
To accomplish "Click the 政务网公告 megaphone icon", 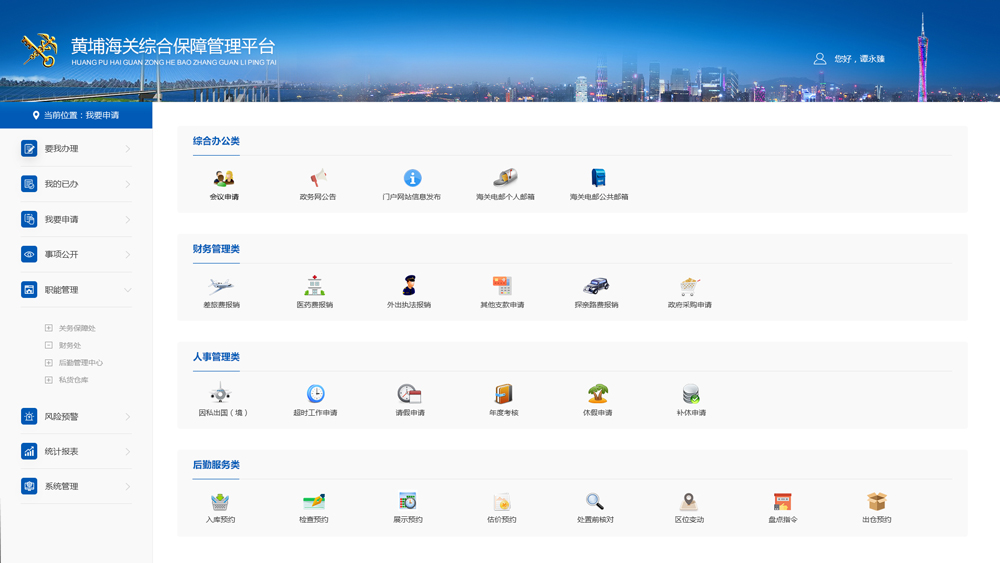I will [318, 179].
